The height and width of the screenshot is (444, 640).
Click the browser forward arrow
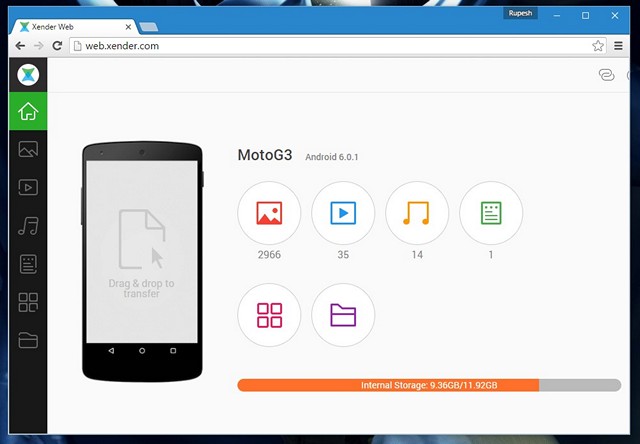coord(39,46)
